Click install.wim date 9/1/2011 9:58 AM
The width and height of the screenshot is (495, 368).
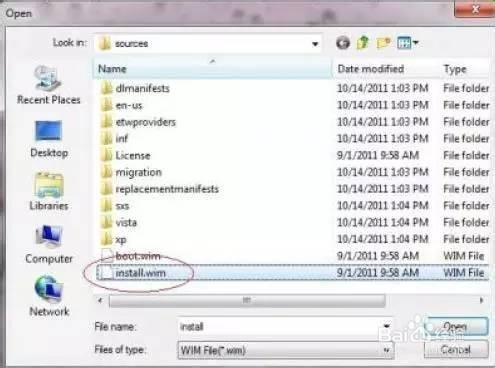coord(378,273)
